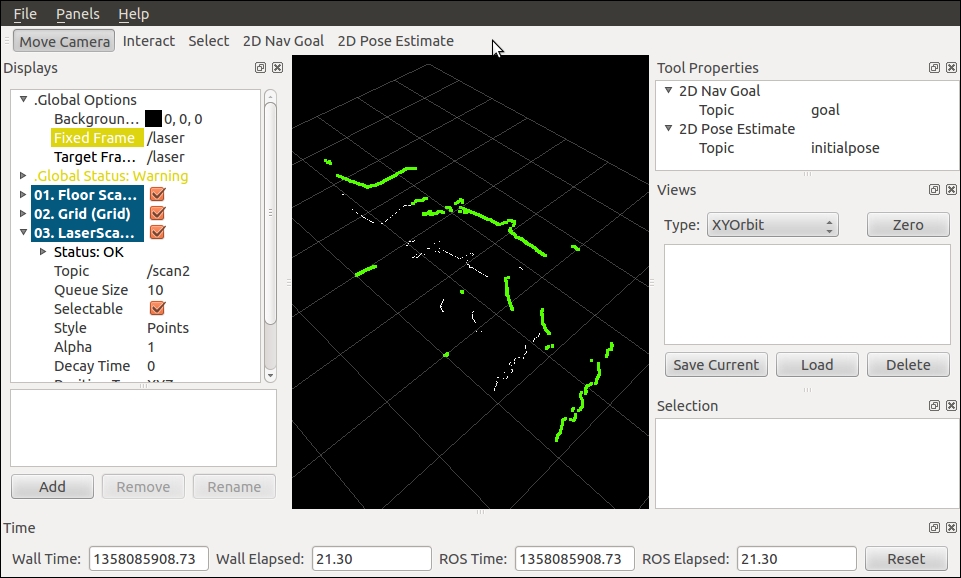The image size is (961, 578).
Task: Click the ROS Elapsed field
Action: tap(796, 559)
